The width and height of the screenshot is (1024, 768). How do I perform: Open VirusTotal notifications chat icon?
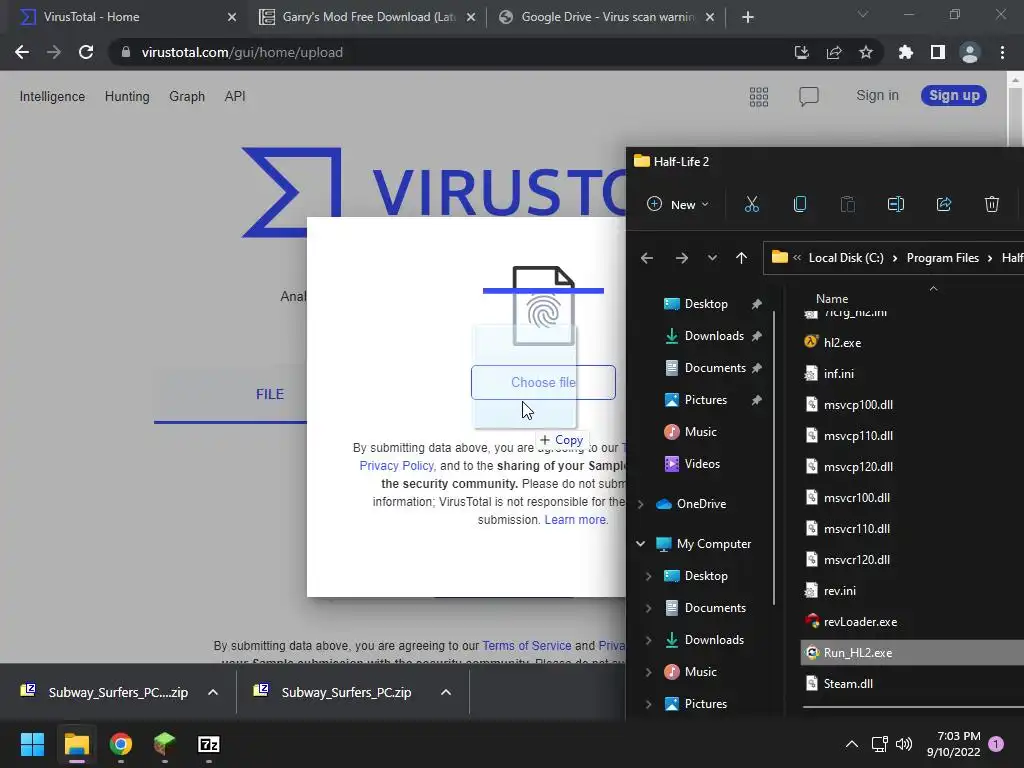808,97
